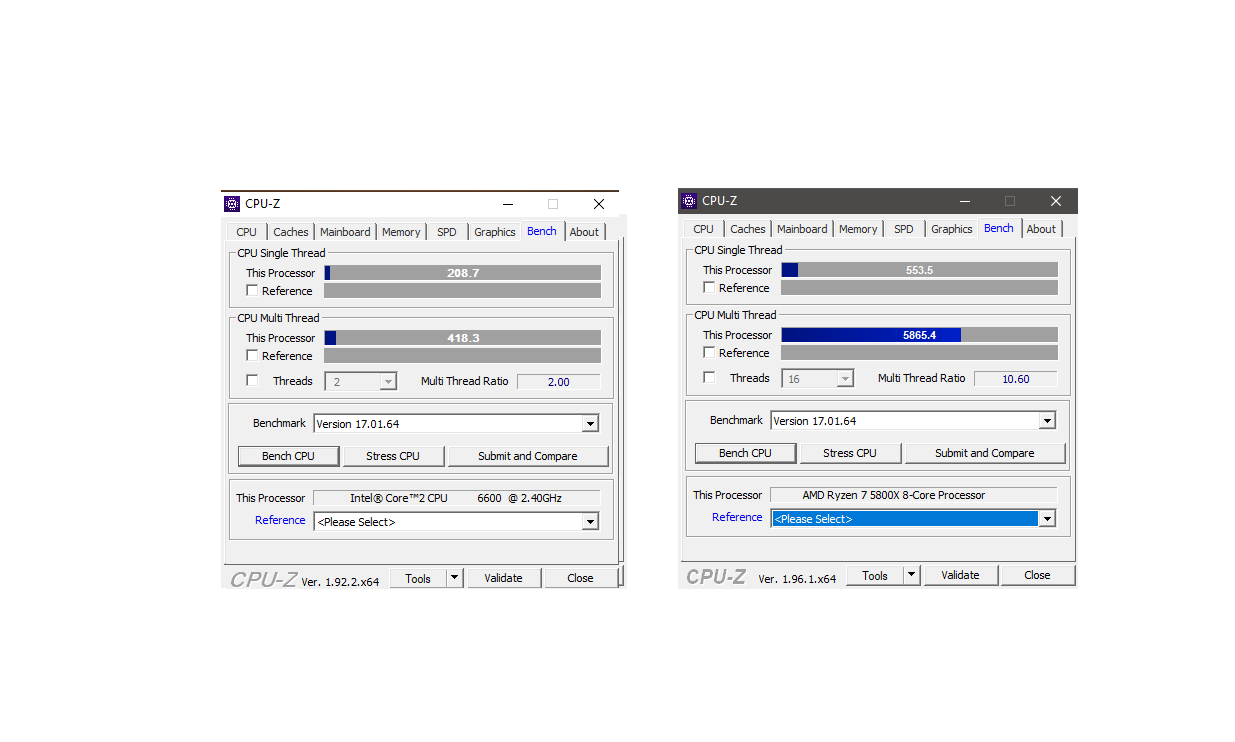Click CPU-Z app icon in right window title bar
The height and width of the screenshot is (742, 1235).
(689, 201)
